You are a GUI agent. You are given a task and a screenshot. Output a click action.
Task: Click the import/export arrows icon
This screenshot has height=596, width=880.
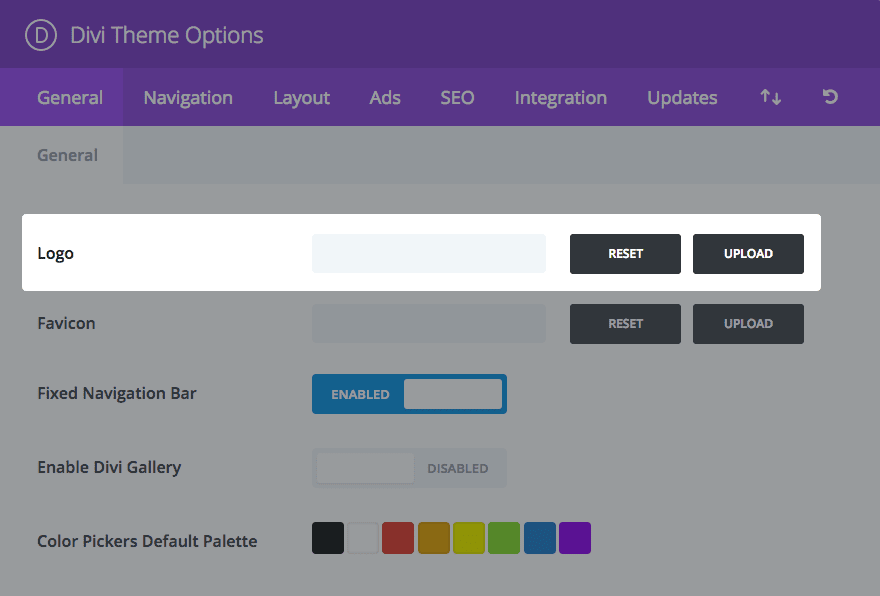tap(770, 97)
